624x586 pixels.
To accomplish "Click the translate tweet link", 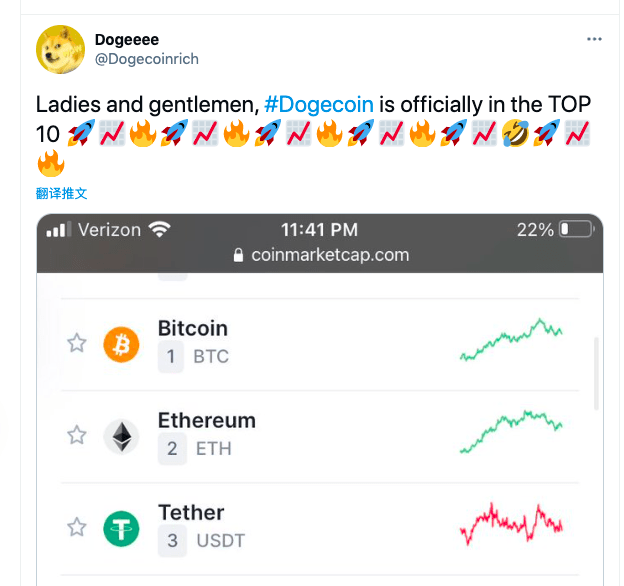I will coord(61,193).
